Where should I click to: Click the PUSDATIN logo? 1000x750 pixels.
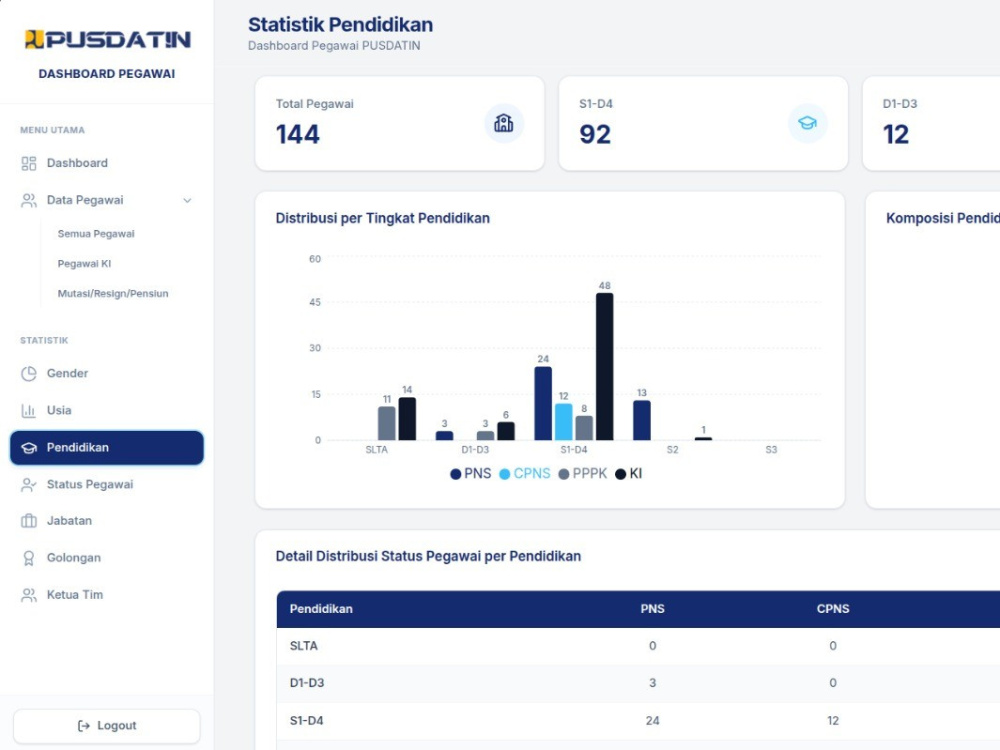pyautogui.click(x=107, y=40)
